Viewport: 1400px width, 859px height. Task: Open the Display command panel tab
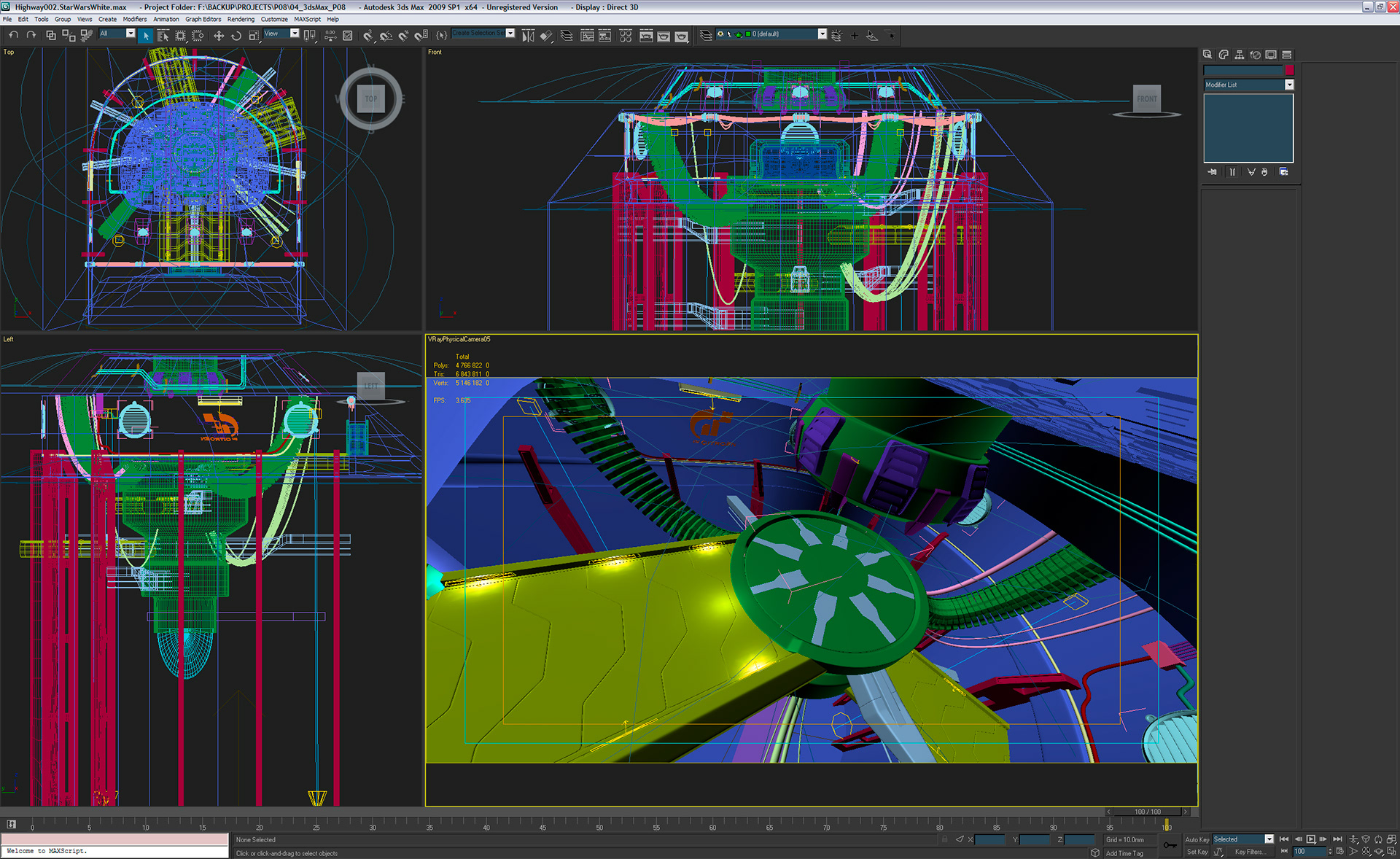[x=1271, y=55]
